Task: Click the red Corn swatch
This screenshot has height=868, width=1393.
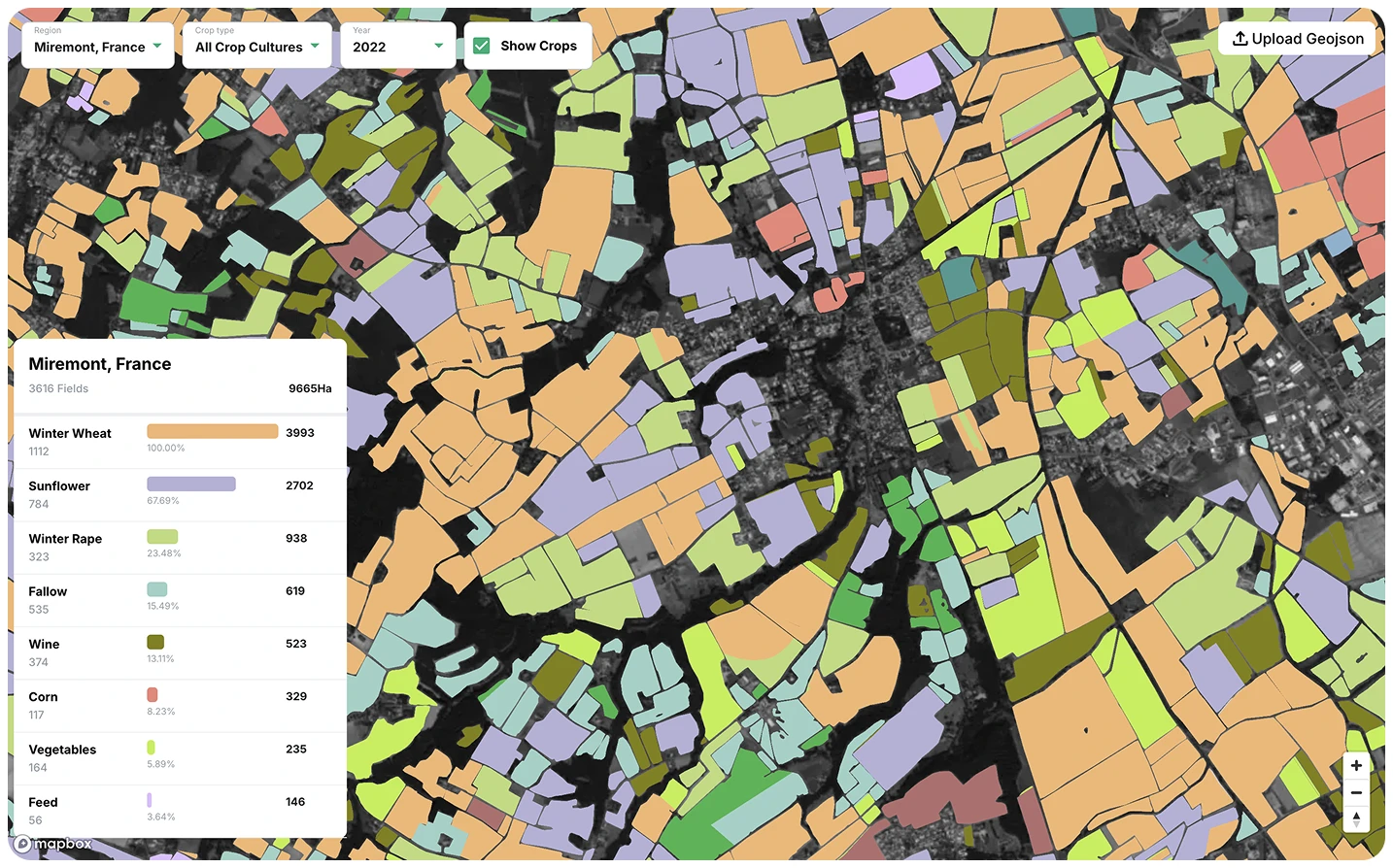Action: 153,695
